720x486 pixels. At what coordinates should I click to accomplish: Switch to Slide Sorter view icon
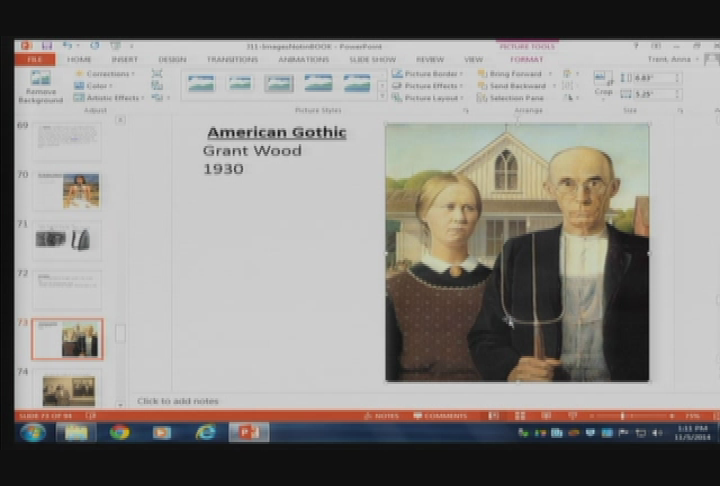520,416
